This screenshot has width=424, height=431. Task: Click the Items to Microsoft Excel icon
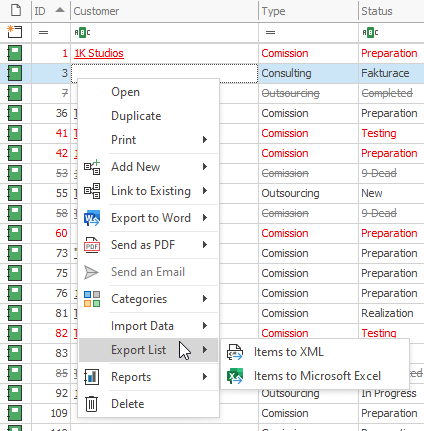[x=235, y=376]
